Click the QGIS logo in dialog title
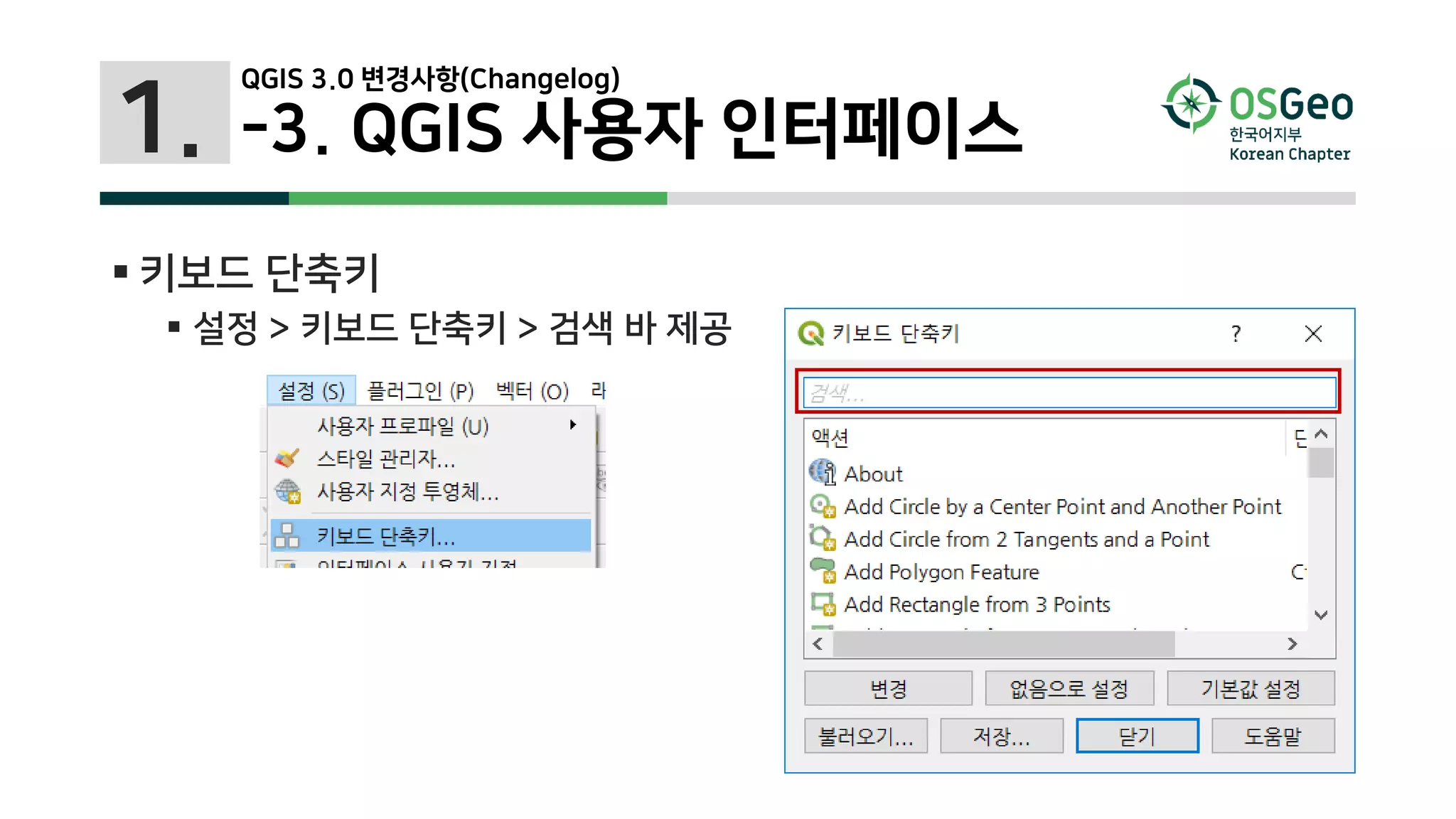1456x819 pixels. point(810,333)
